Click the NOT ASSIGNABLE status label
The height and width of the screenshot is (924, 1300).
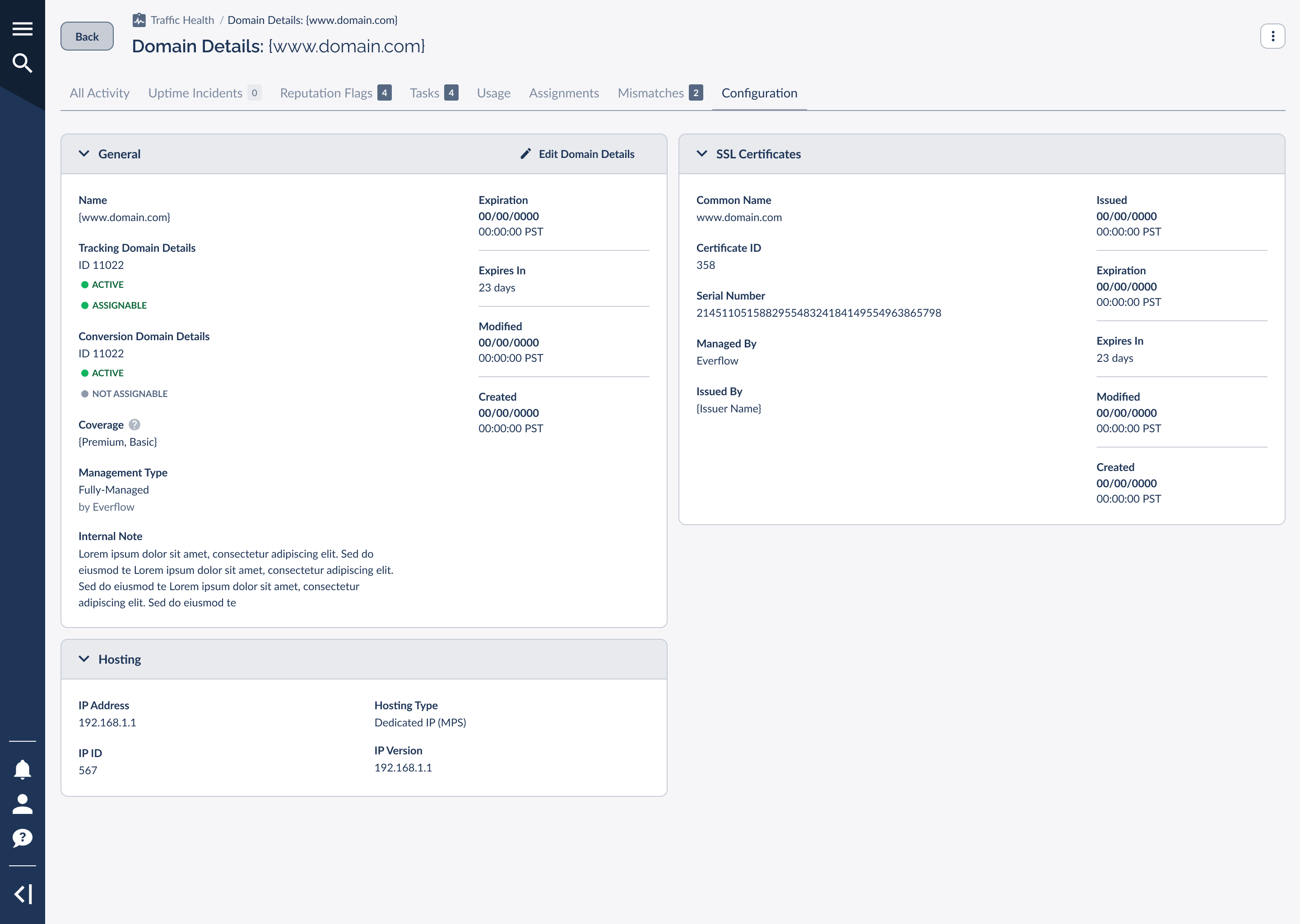tap(124, 394)
